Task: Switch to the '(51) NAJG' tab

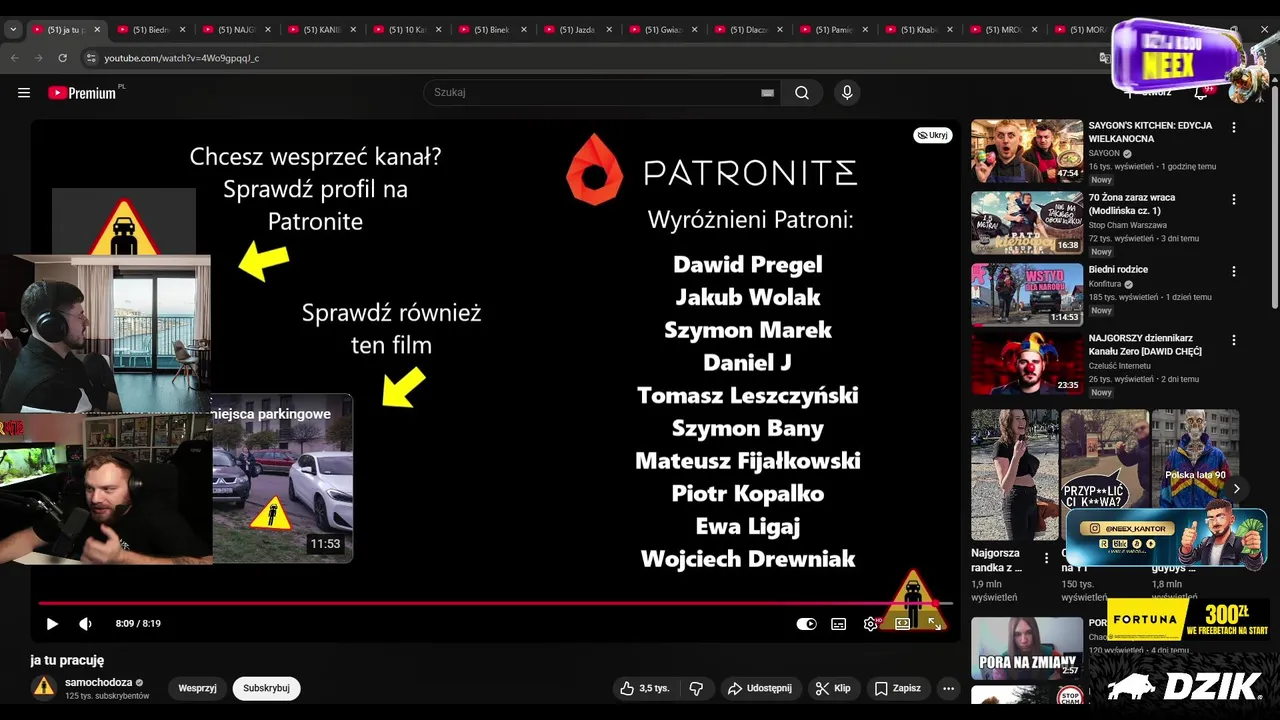Action: coord(236,30)
